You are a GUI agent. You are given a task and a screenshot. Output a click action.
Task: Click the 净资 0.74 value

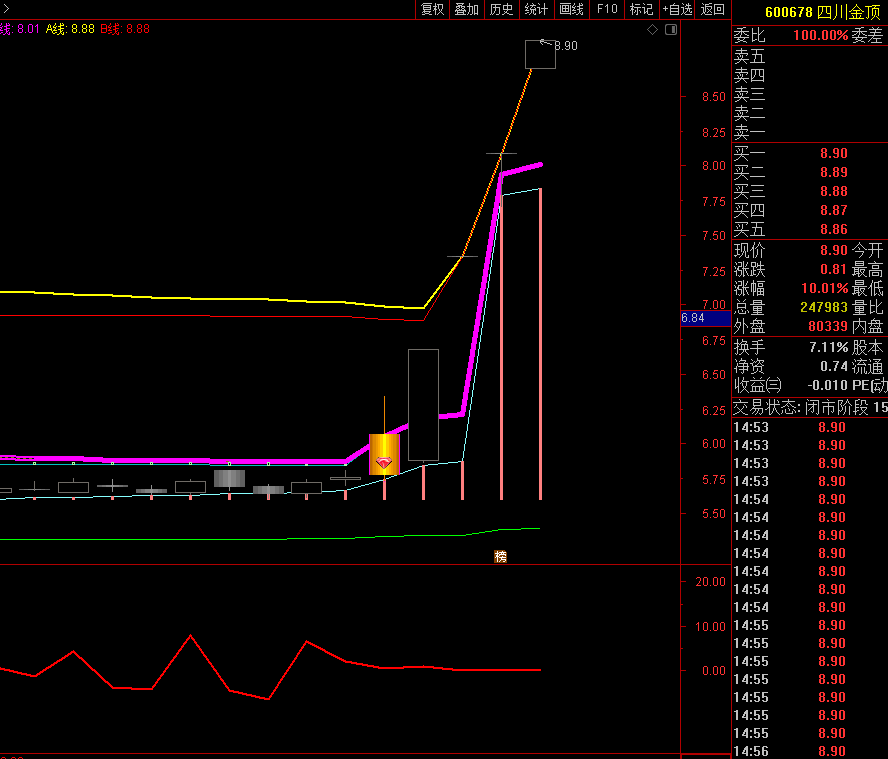[x=834, y=366]
